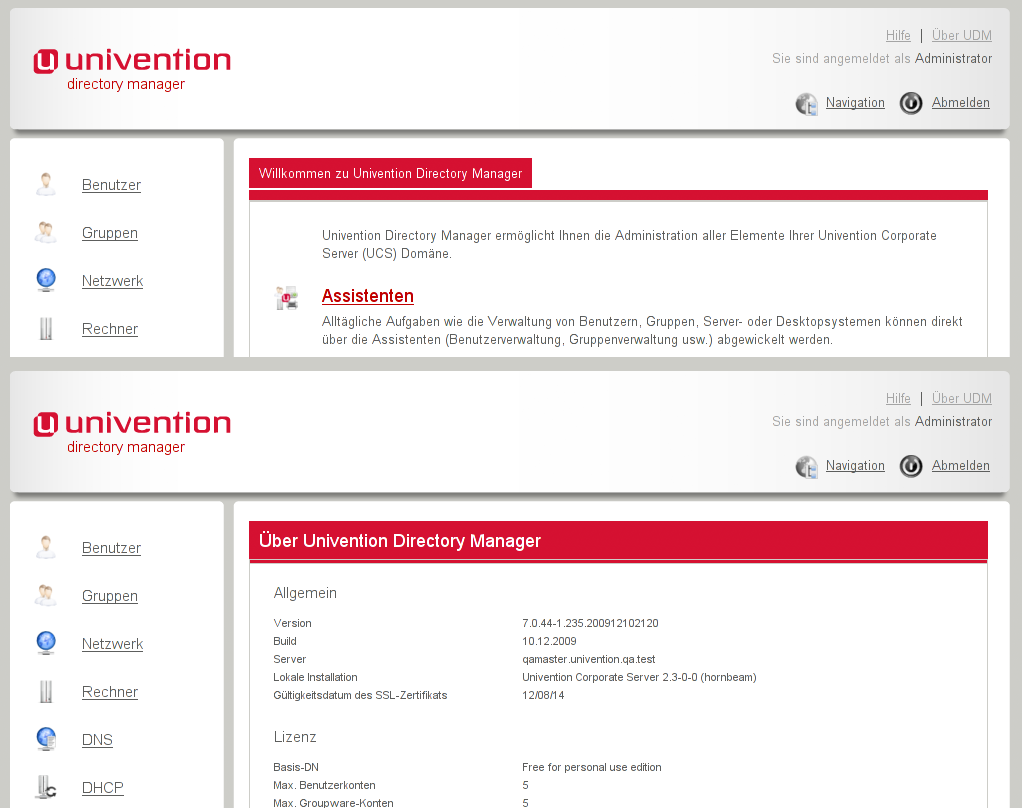Click the DNS globe icon in sidebar

(46, 739)
